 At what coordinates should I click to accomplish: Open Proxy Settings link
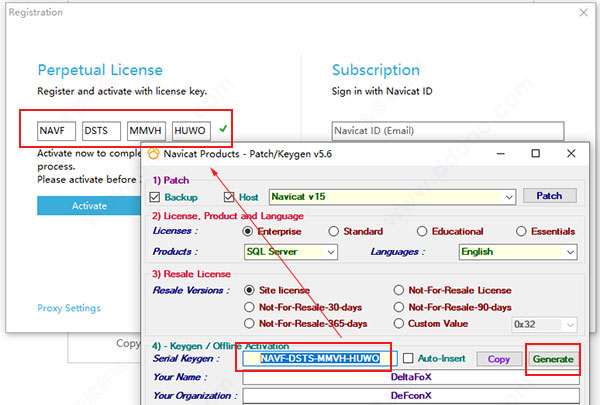pyautogui.click(x=69, y=308)
